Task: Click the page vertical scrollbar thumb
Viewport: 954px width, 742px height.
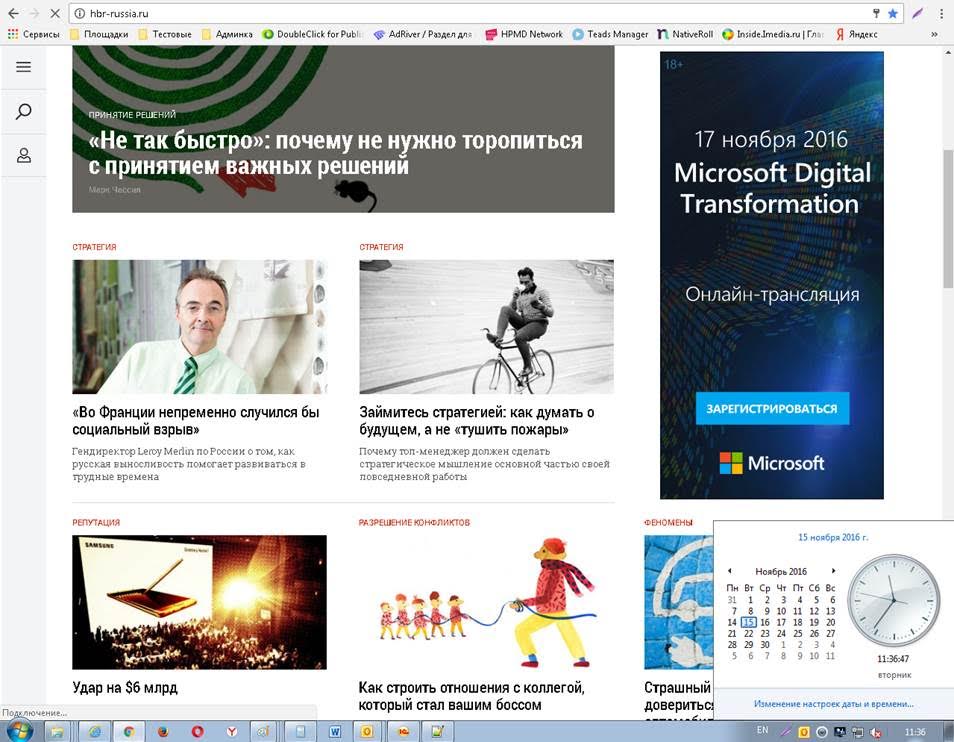Action: tap(947, 218)
